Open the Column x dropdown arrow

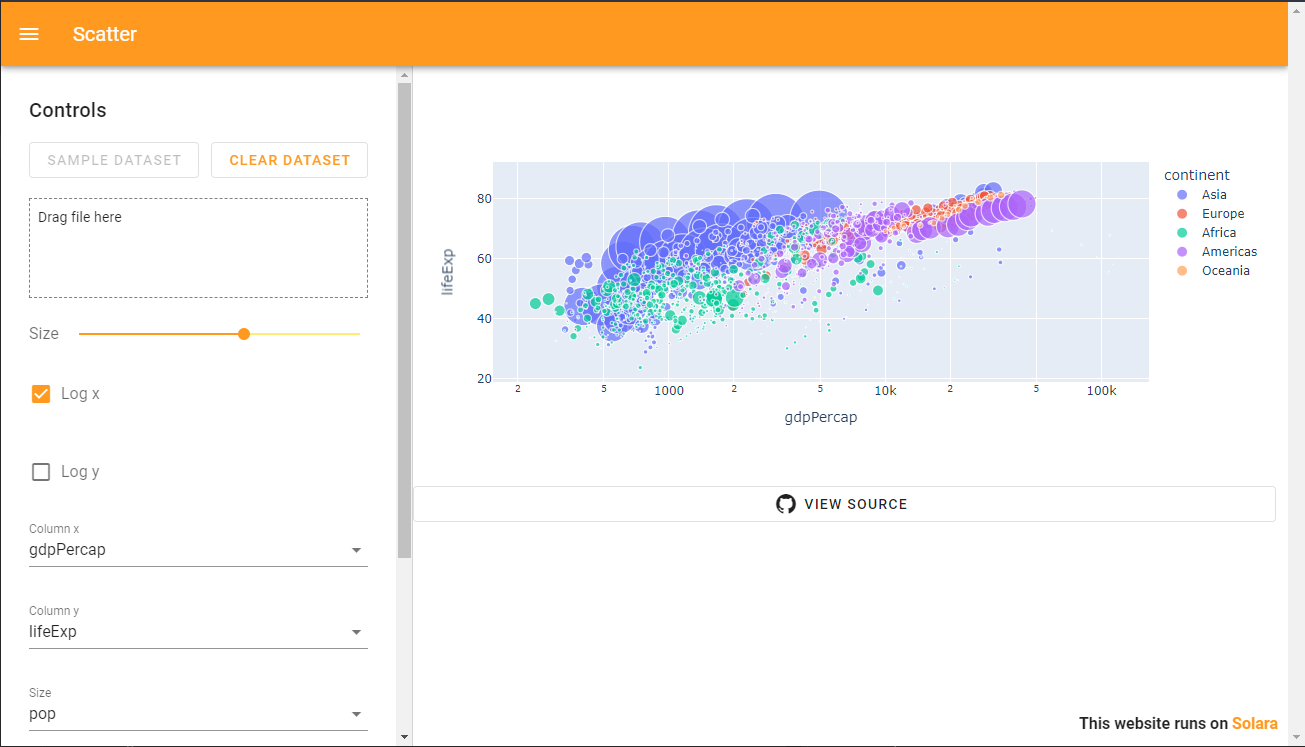356,550
